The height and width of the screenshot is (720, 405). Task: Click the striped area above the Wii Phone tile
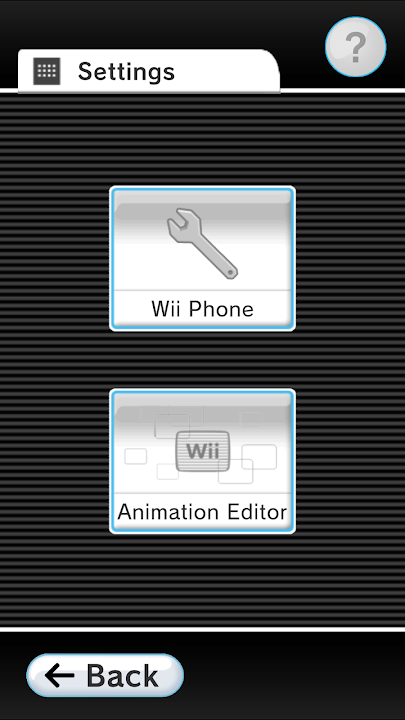202,139
